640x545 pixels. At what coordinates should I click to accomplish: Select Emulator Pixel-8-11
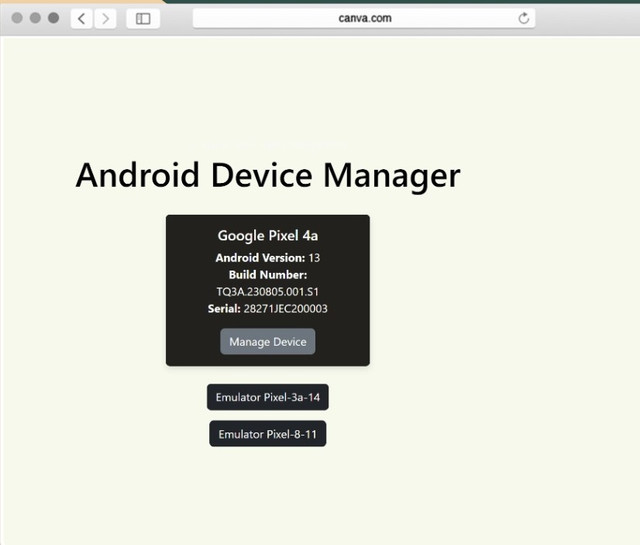(x=268, y=434)
